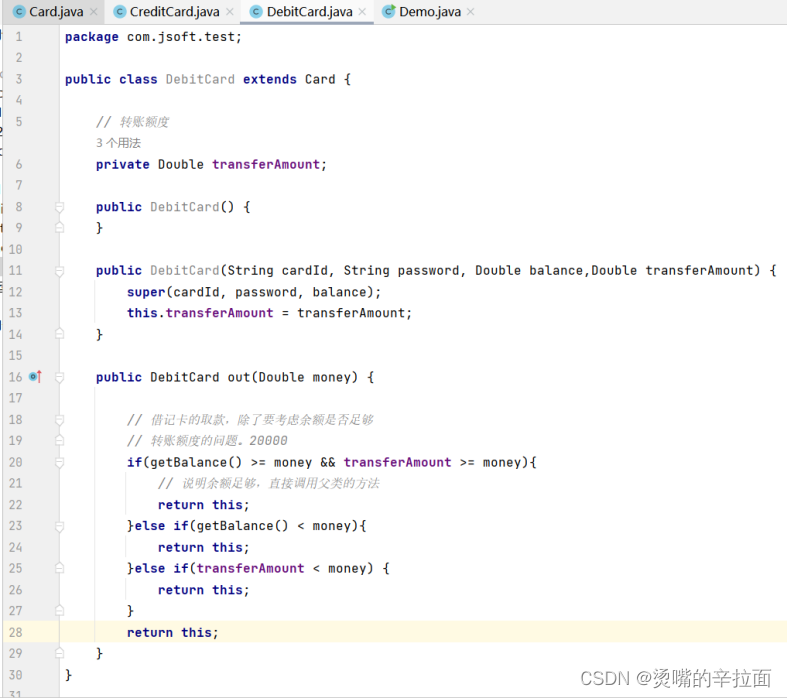Select the DebitCard.java tab

pos(309,12)
